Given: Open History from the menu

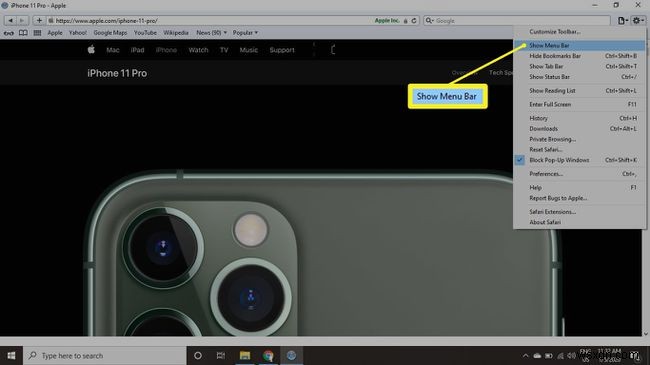Looking at the screenshot, I should coord(580,118).
